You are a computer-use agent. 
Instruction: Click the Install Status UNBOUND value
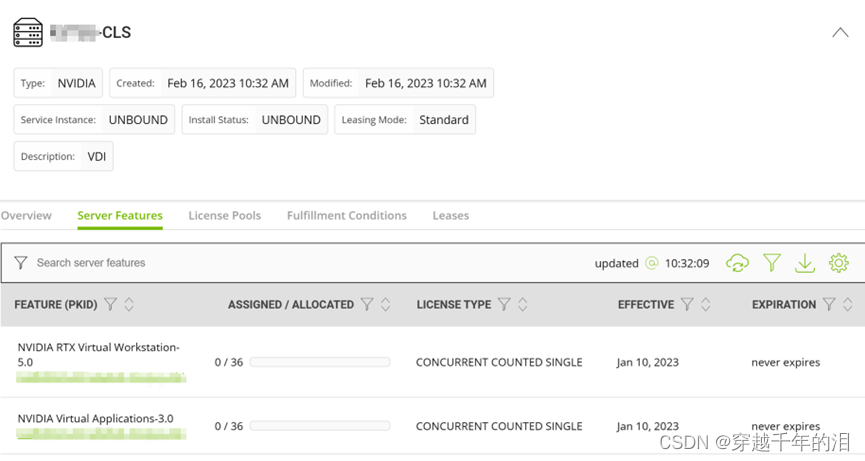[x=291, y=120]
